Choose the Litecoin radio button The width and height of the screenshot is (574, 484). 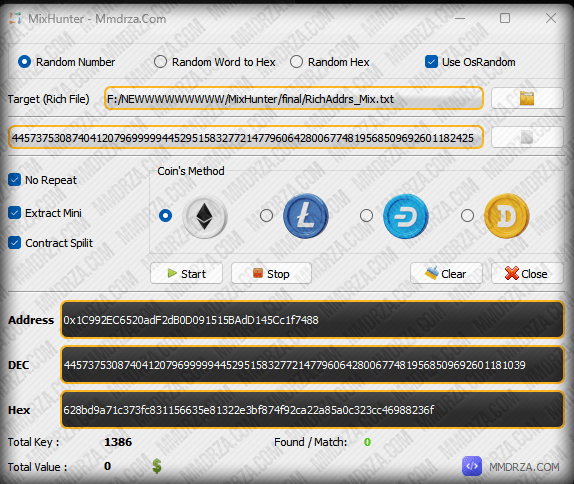pos(266,215)
